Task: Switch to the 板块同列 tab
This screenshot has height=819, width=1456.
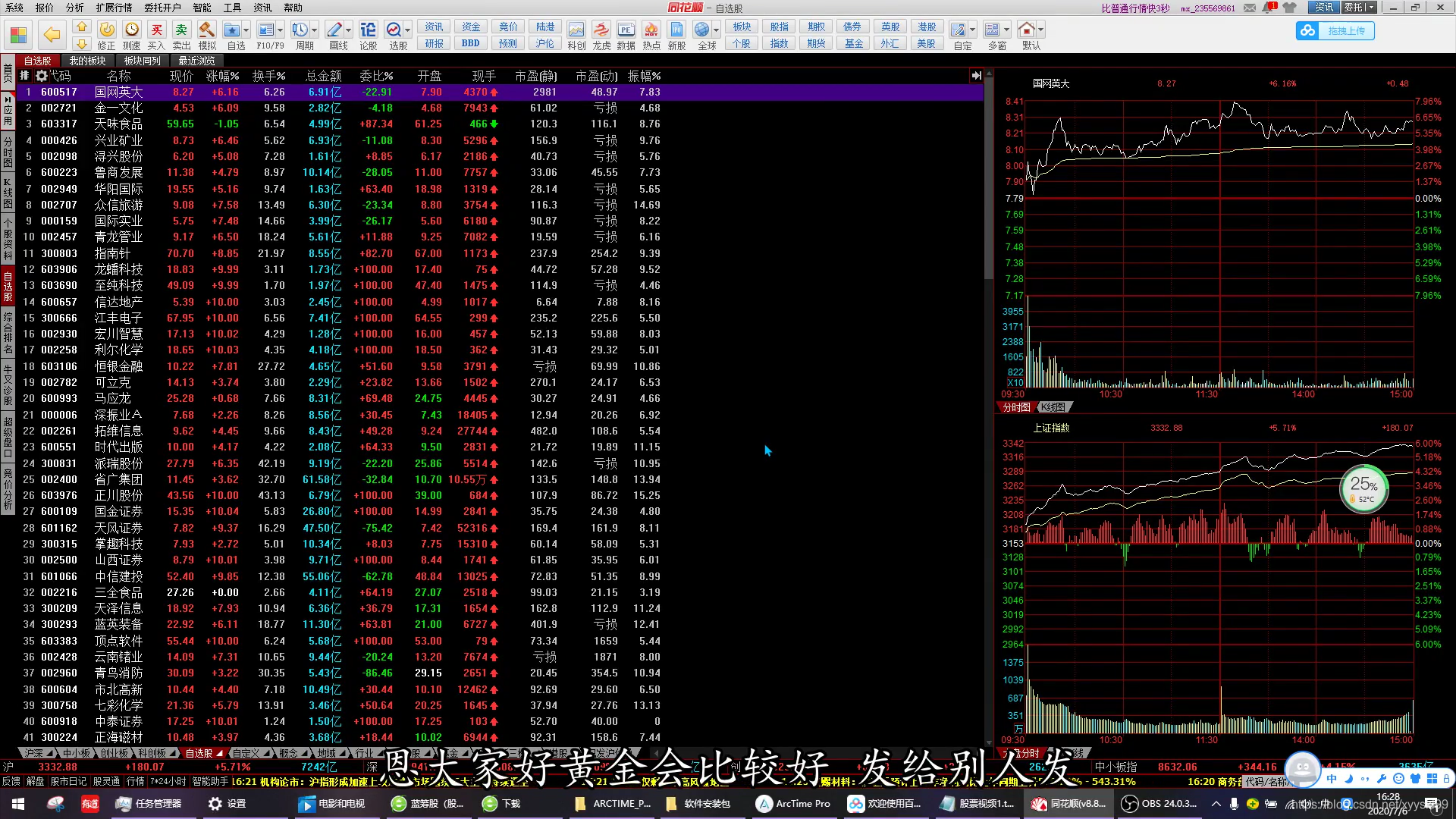Action: point(142,61)
